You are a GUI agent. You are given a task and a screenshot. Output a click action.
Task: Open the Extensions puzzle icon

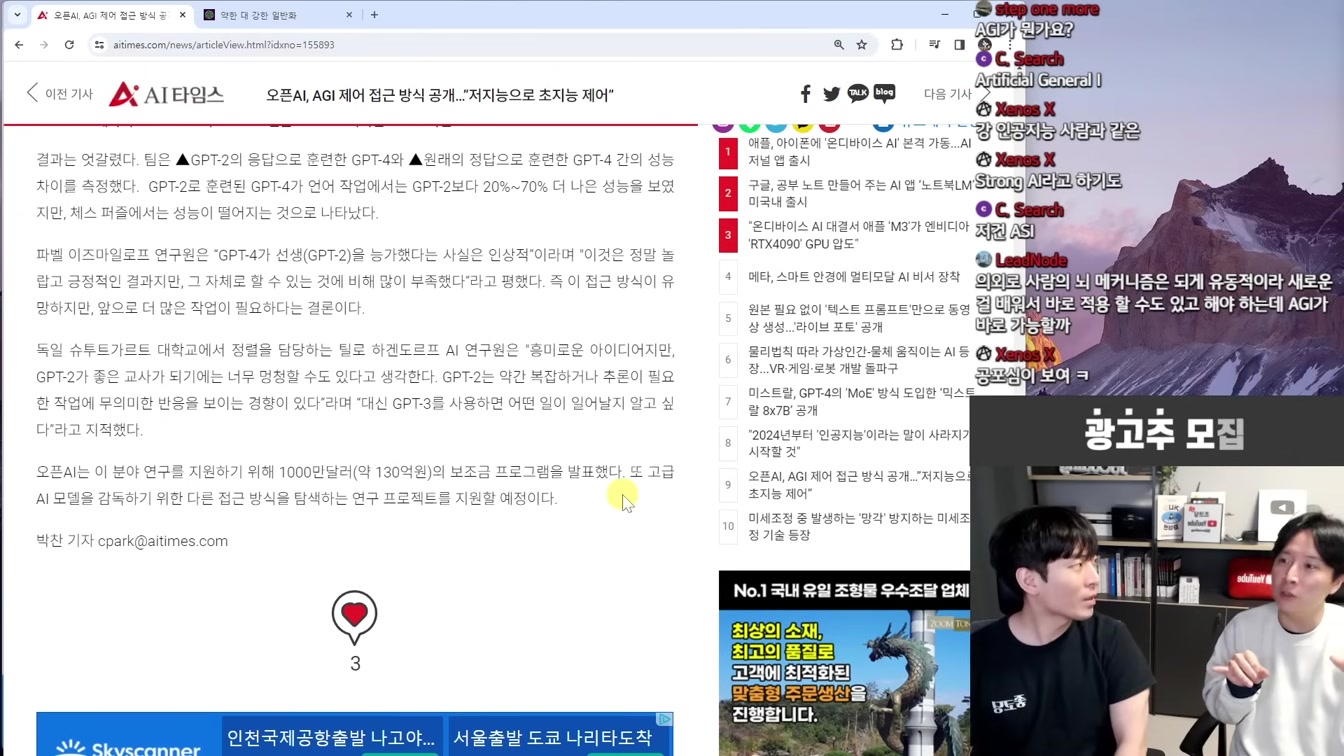[897, 45]
